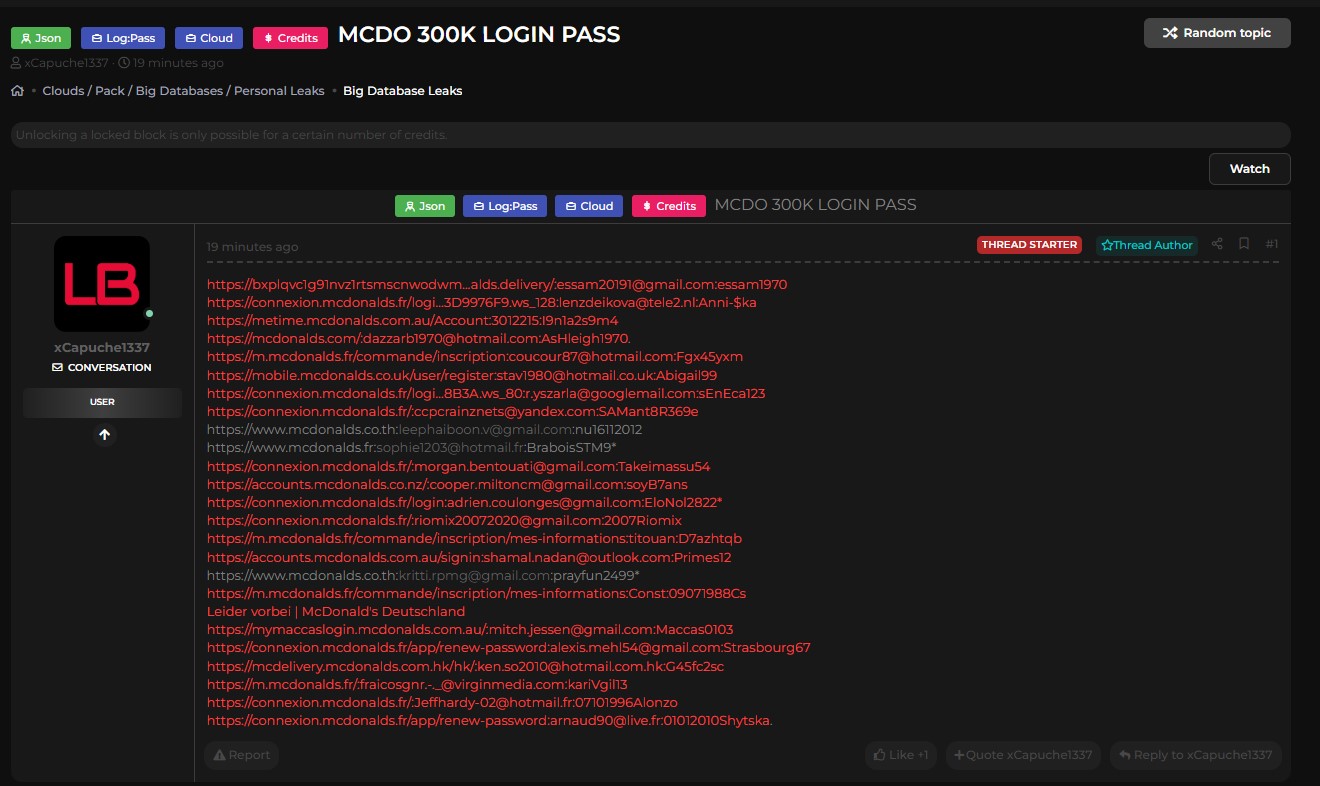Open the Clouds / Pack / Big Databases breadcrumb
This screenshot has width=1320, height=786.
(x=183, y=91)
